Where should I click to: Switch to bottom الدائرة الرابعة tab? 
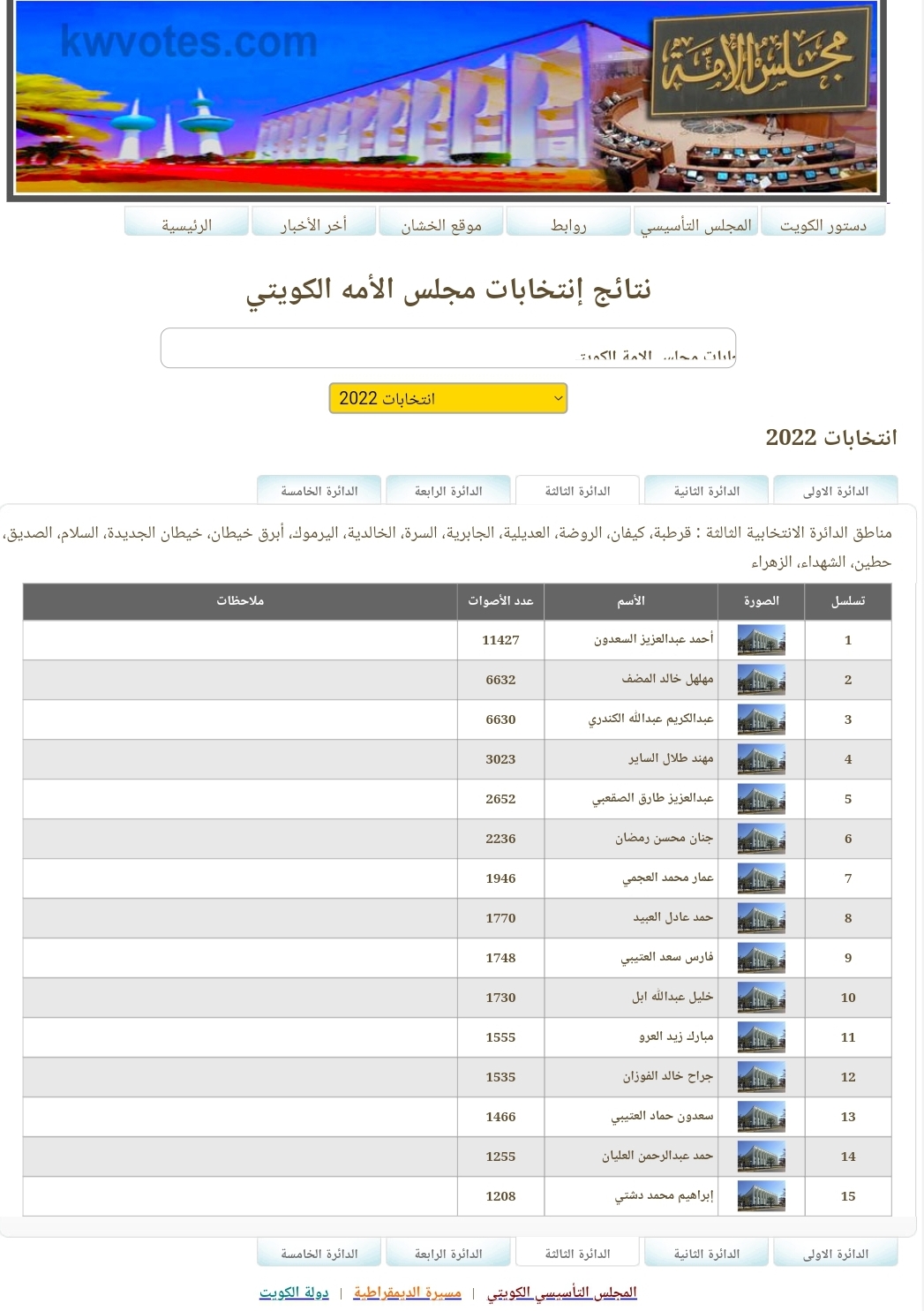pos(448,1254)
